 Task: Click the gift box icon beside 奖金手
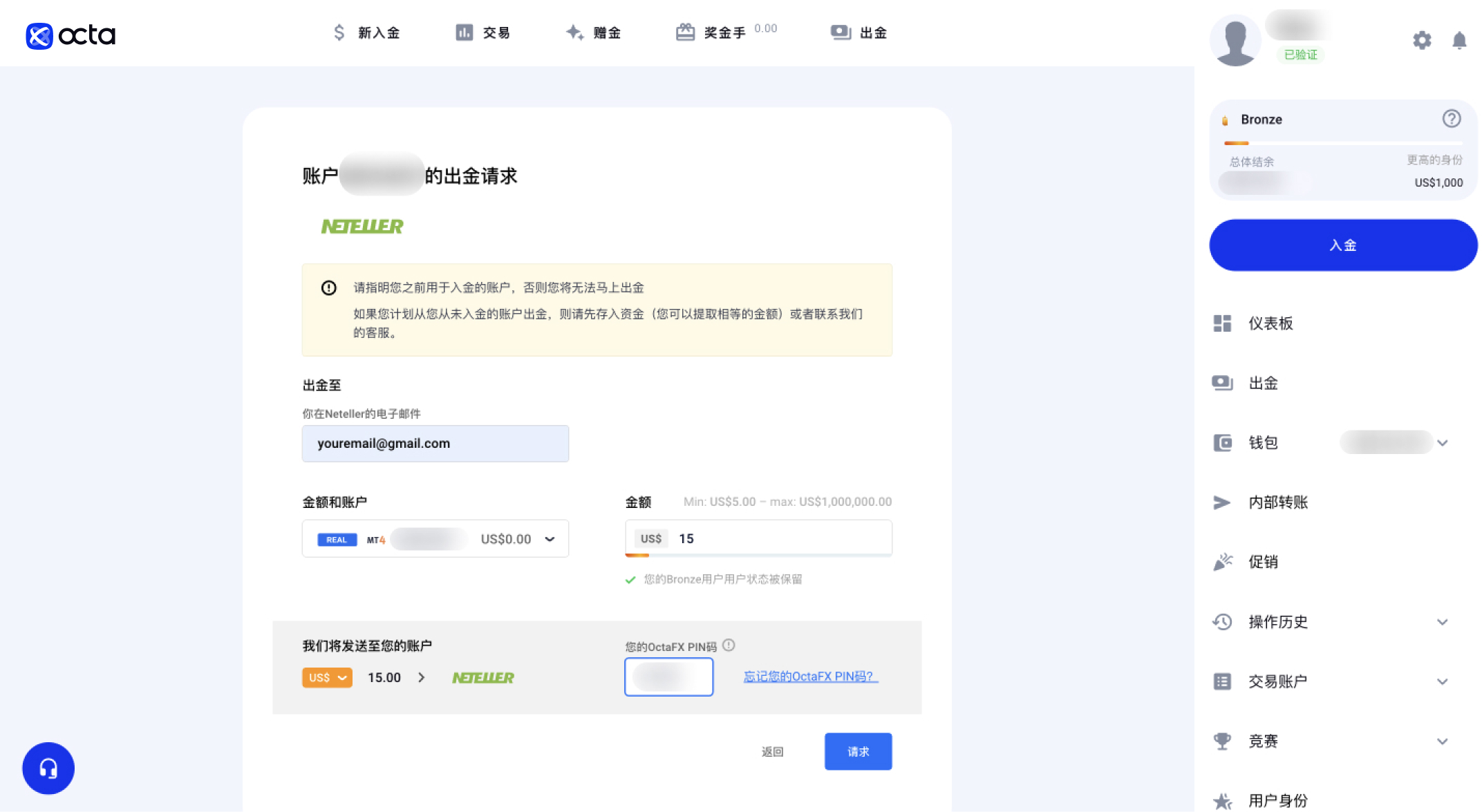click(685, 32)
